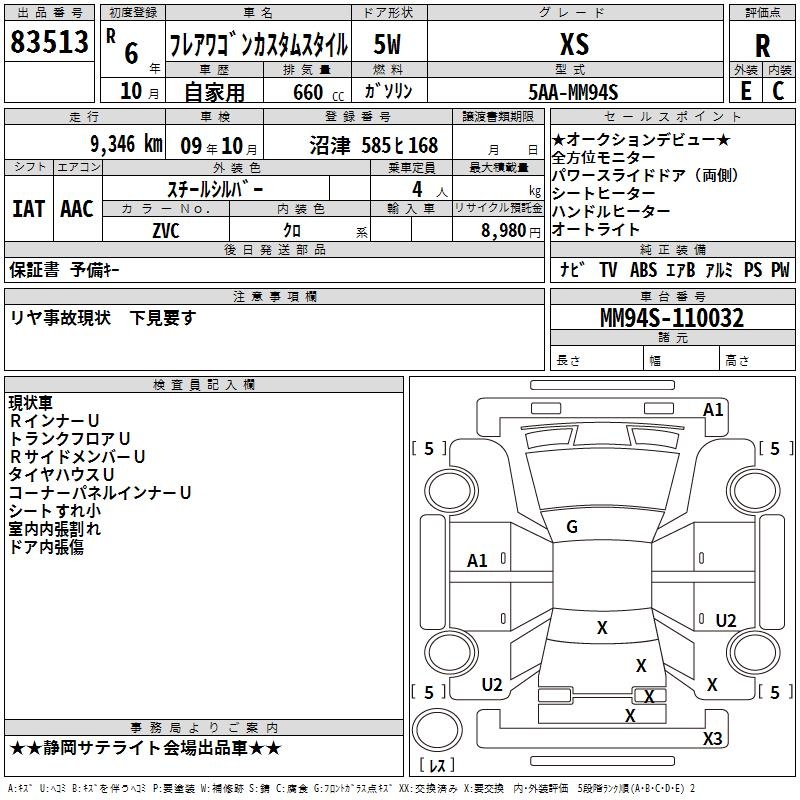Click the lot number 83513

tap(49, 43)
